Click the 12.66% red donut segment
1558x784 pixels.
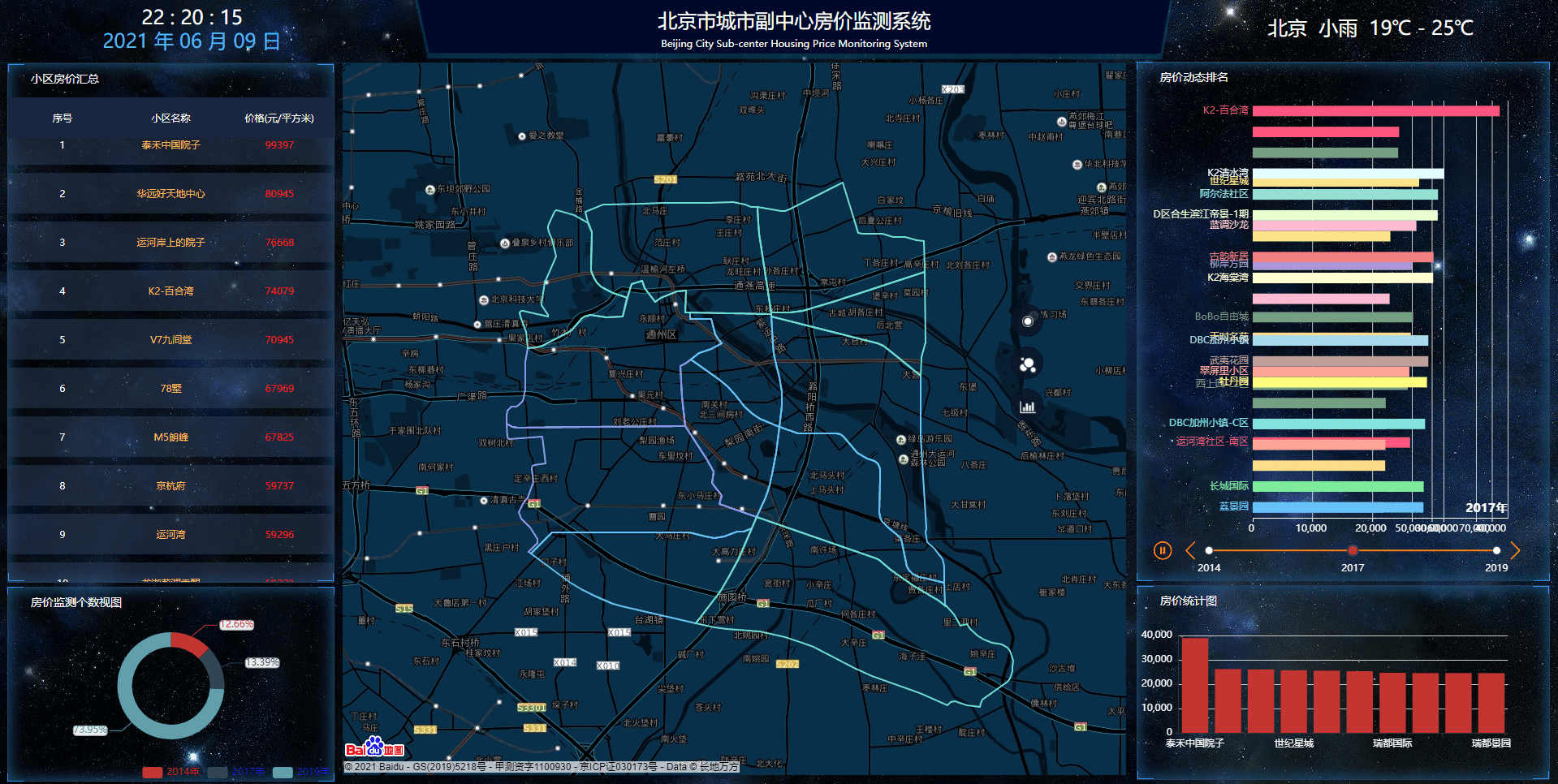[188, 644]
